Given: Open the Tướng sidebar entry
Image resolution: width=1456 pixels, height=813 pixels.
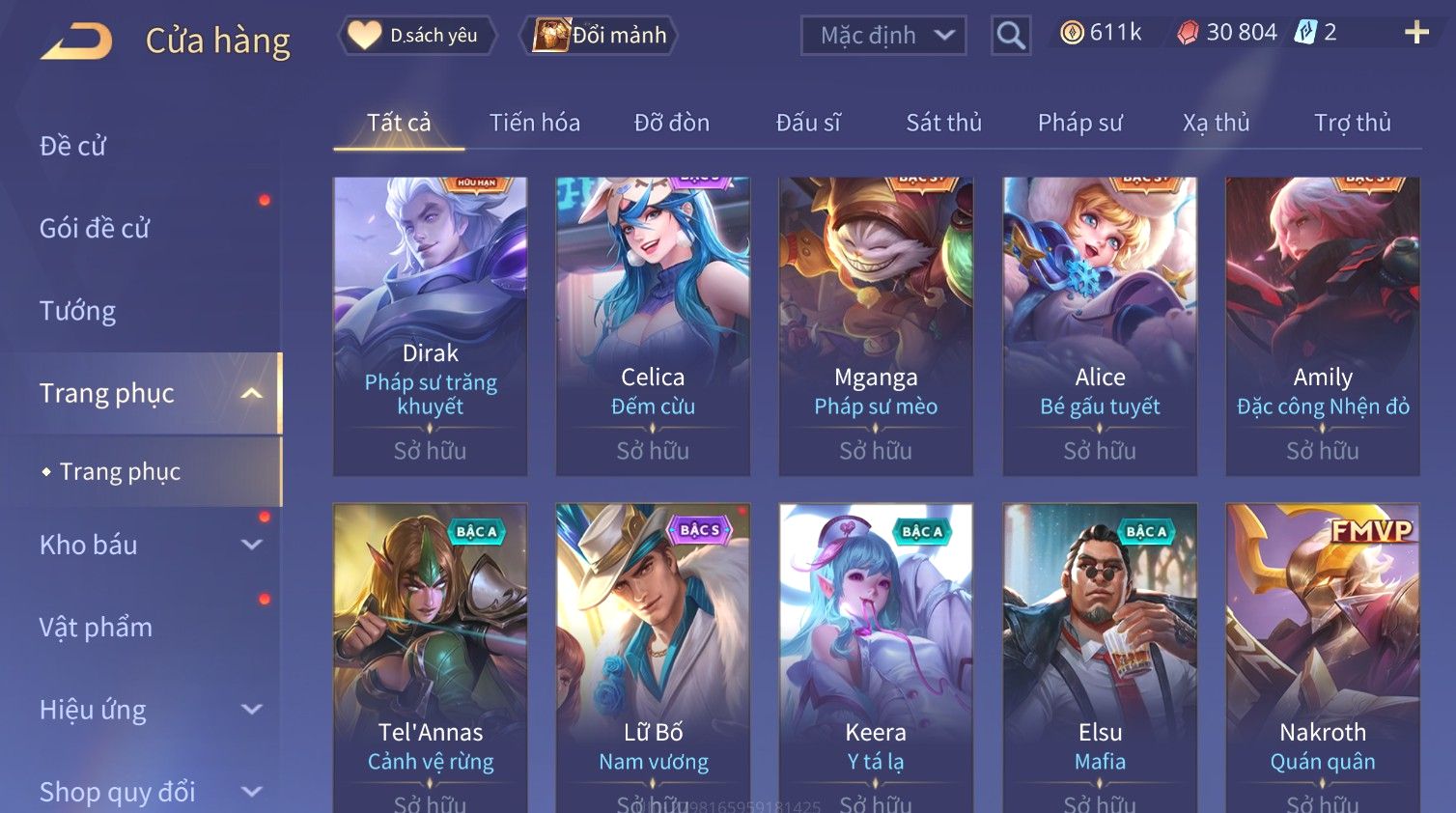Looking at the screenshot, I should coord(77,311).
